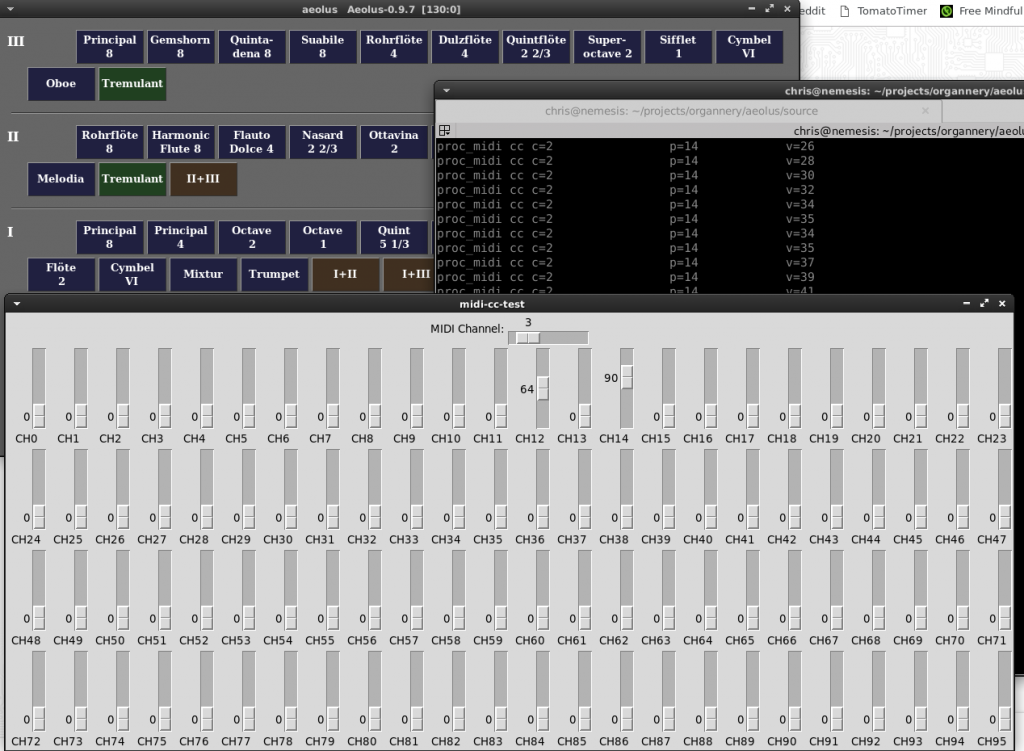Click the CH12 fader showing value 64

543,388
